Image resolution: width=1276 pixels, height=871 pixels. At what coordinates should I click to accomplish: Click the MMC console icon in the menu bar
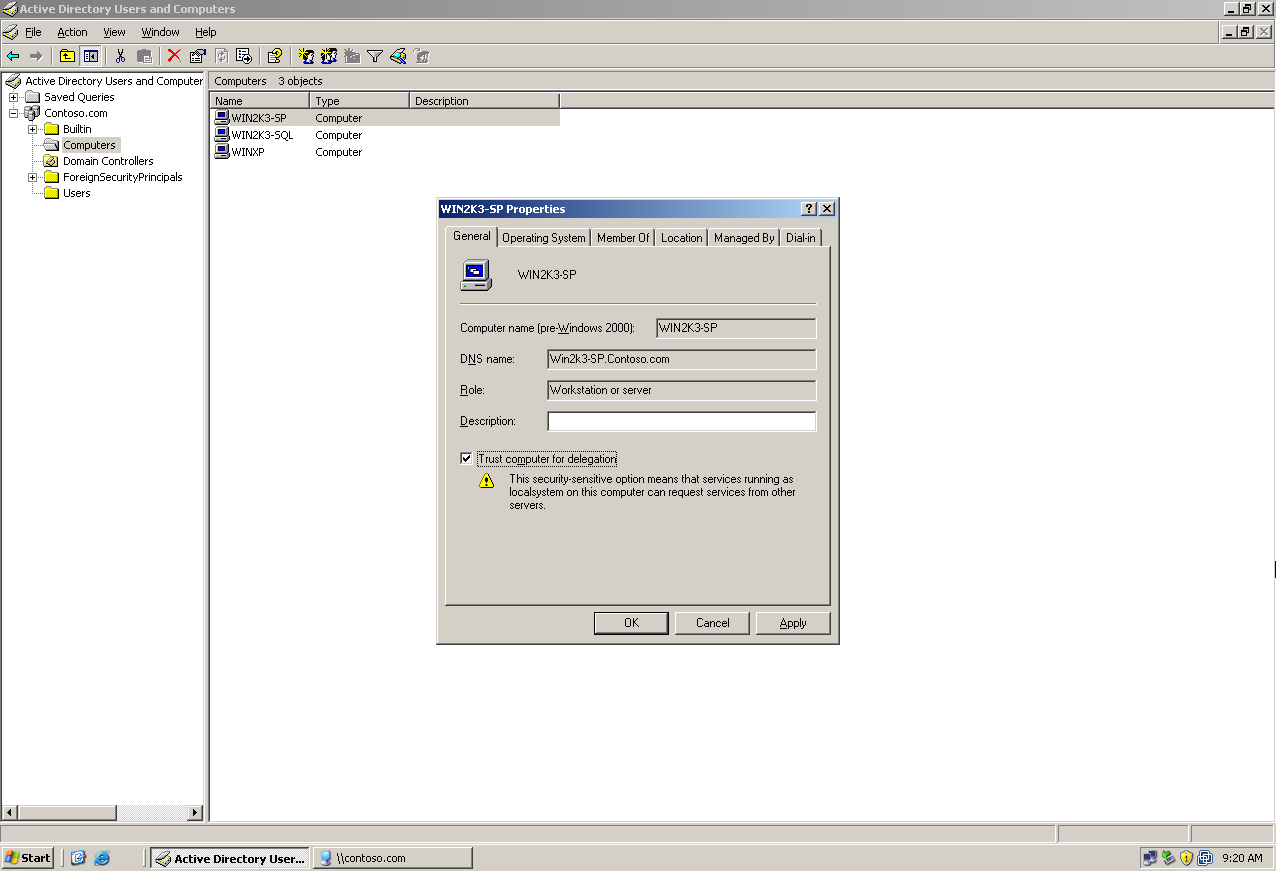[x=11, y=32]
